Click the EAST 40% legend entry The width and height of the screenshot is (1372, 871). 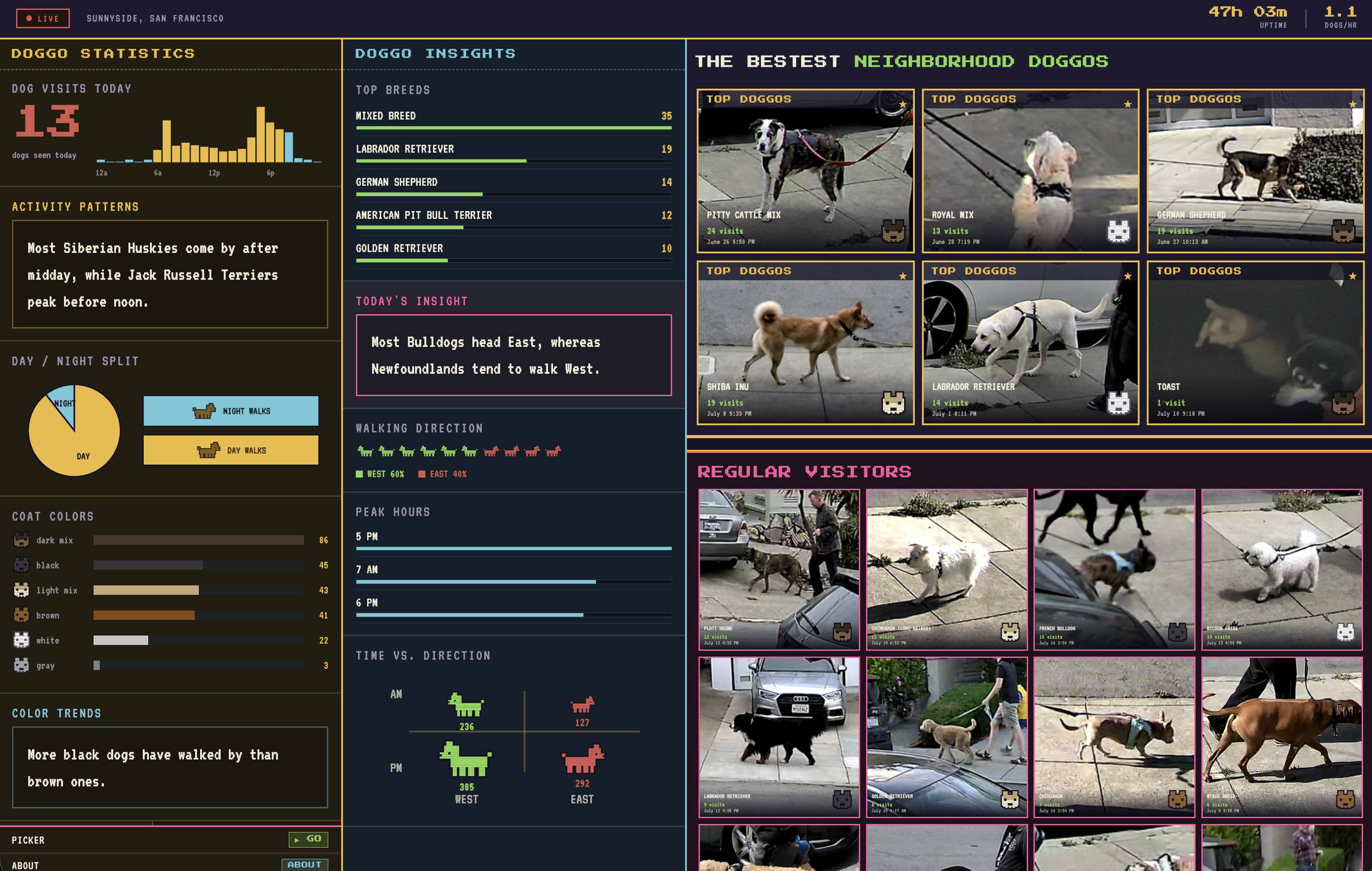[443, 474]
